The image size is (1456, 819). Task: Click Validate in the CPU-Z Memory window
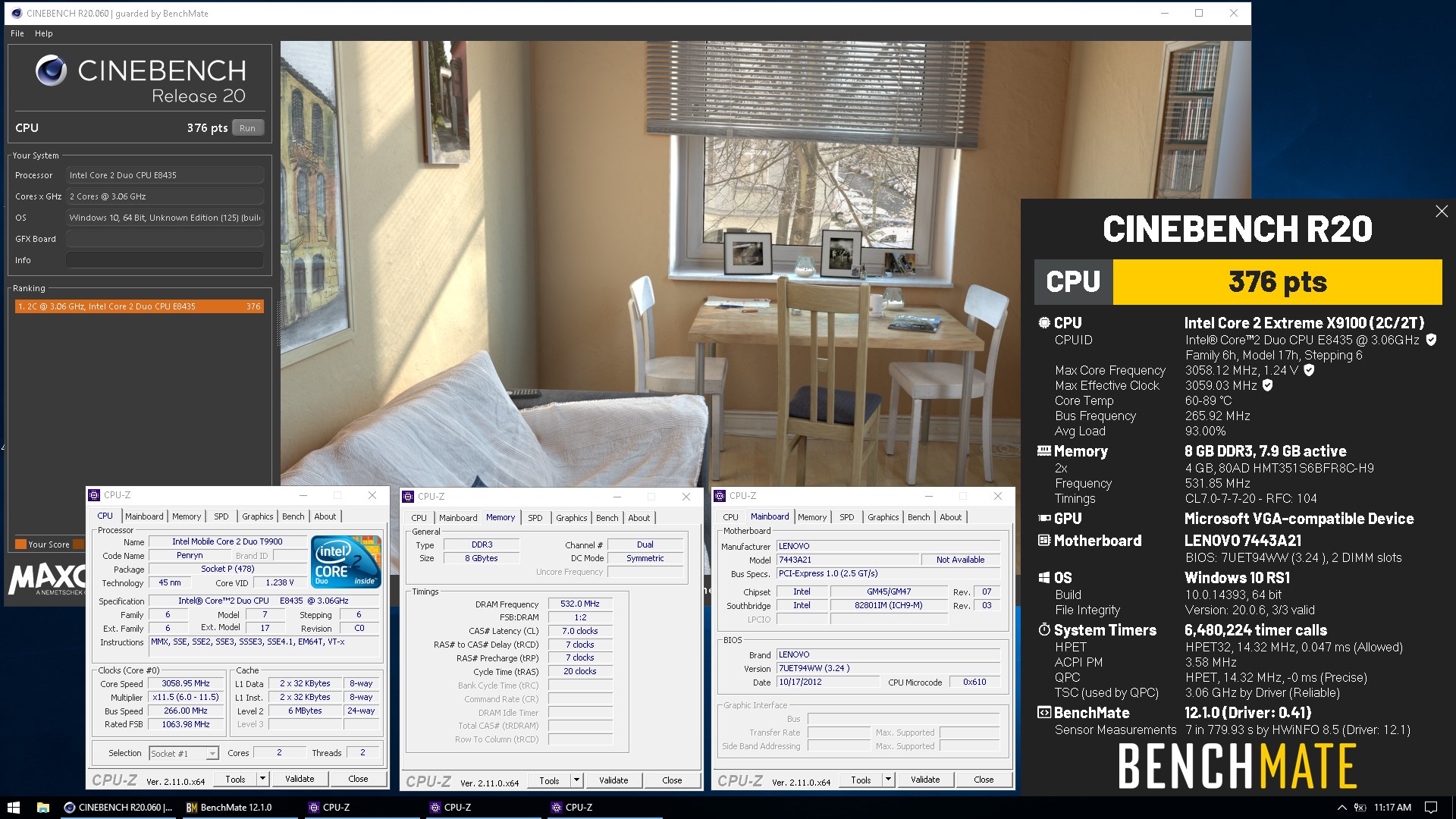click(x=613, y=780)
